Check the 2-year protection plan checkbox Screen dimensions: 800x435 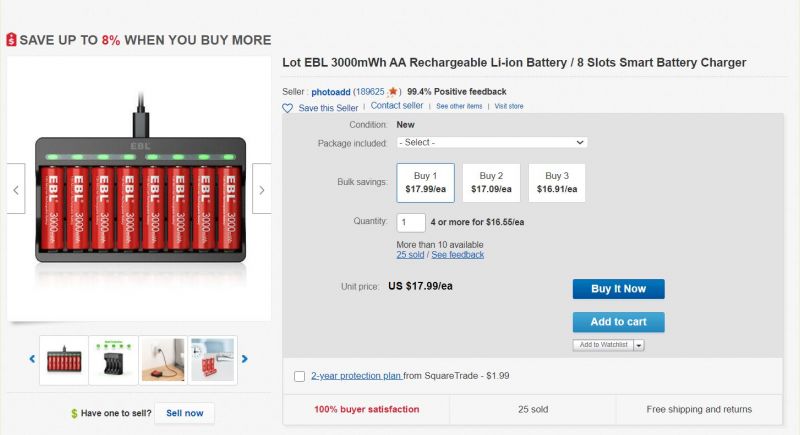299,376
